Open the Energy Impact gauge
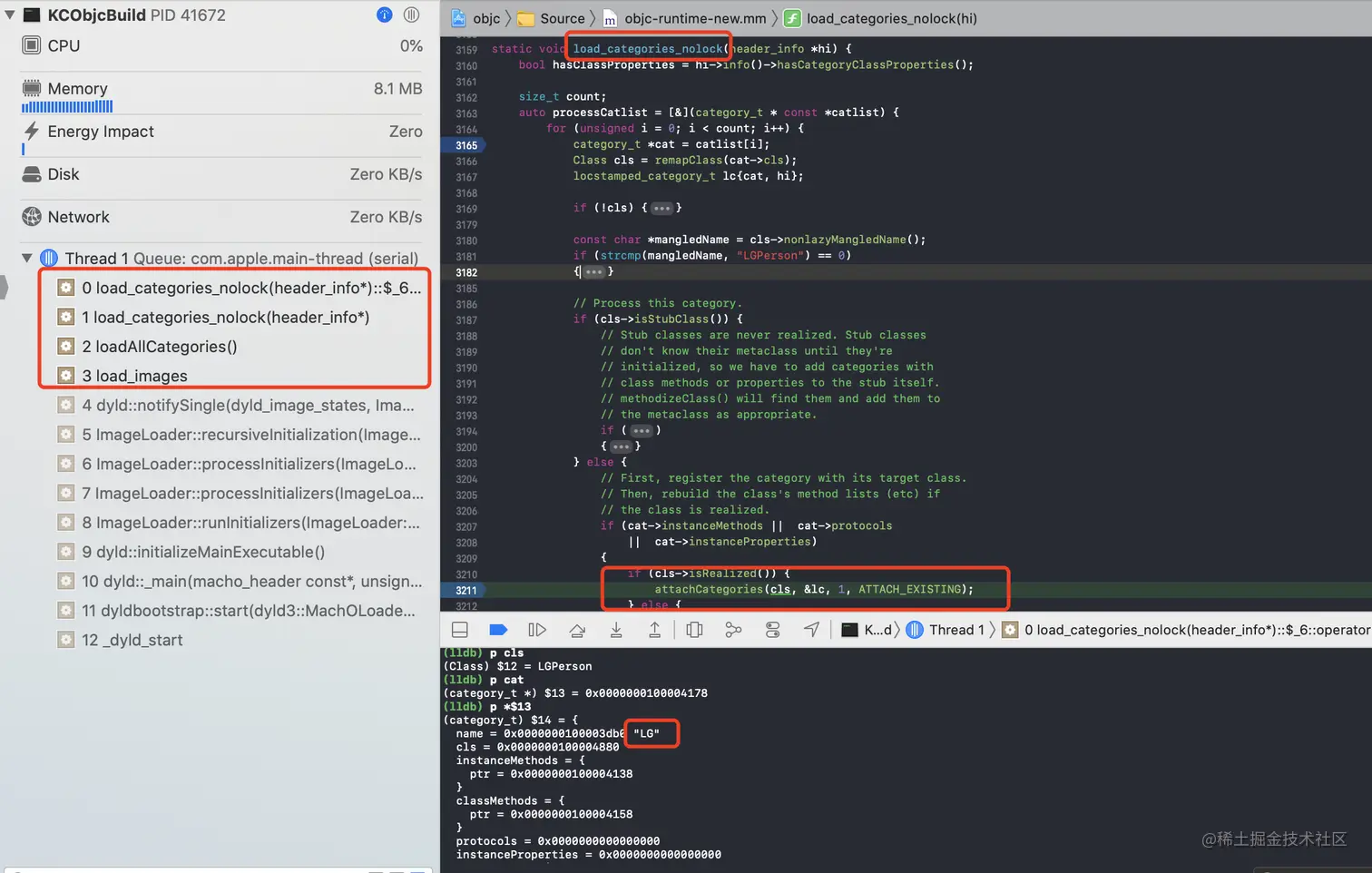 pyautogui.click(x=222, y=136)
